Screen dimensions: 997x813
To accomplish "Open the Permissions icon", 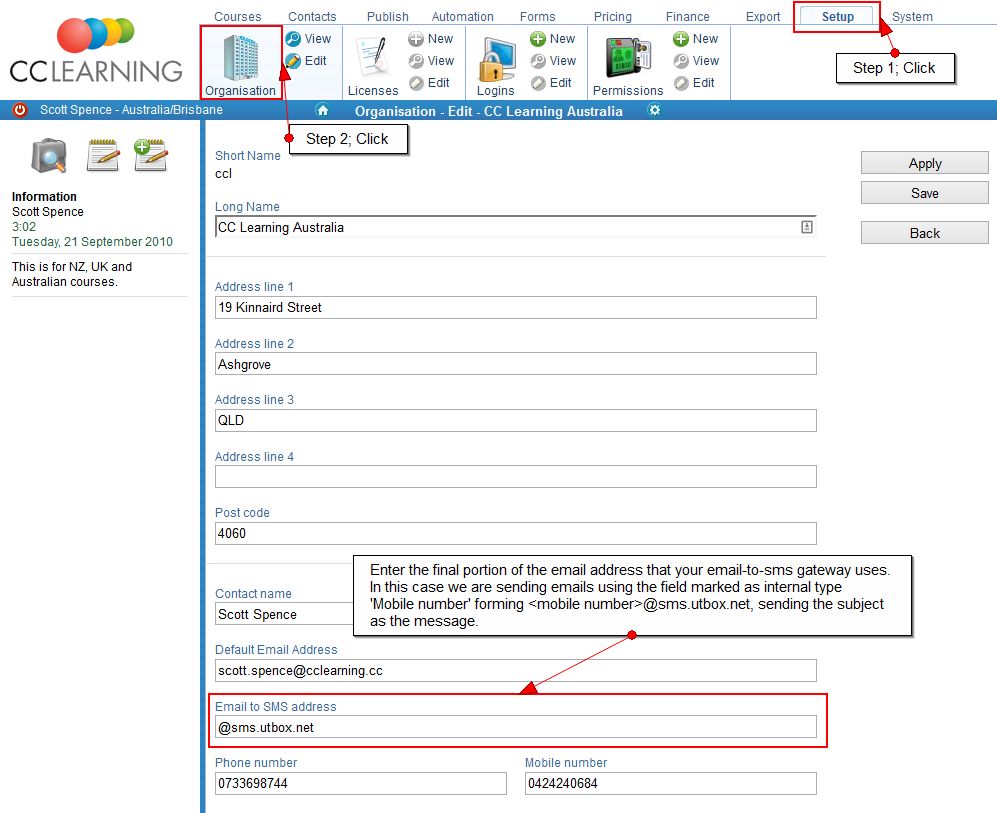I will tap(628, 60).
